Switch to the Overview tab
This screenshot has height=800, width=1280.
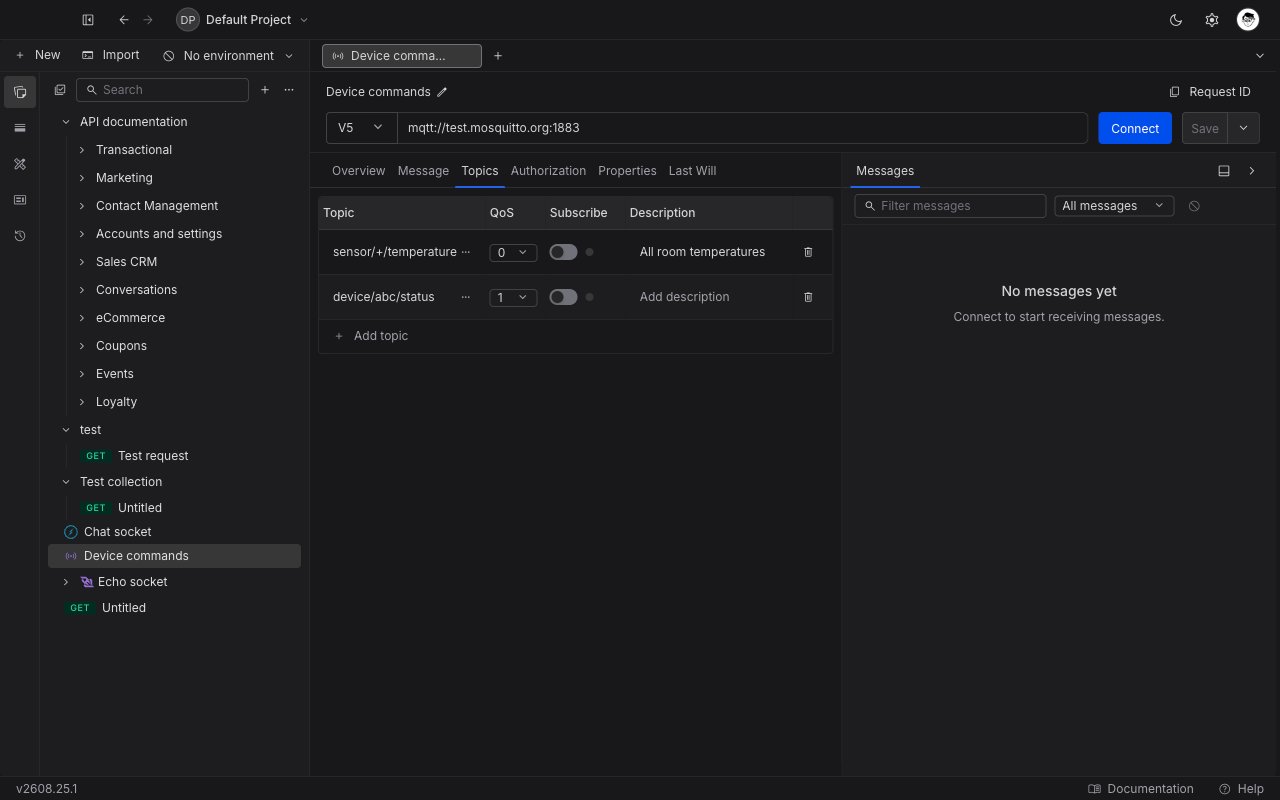point(358,171)
